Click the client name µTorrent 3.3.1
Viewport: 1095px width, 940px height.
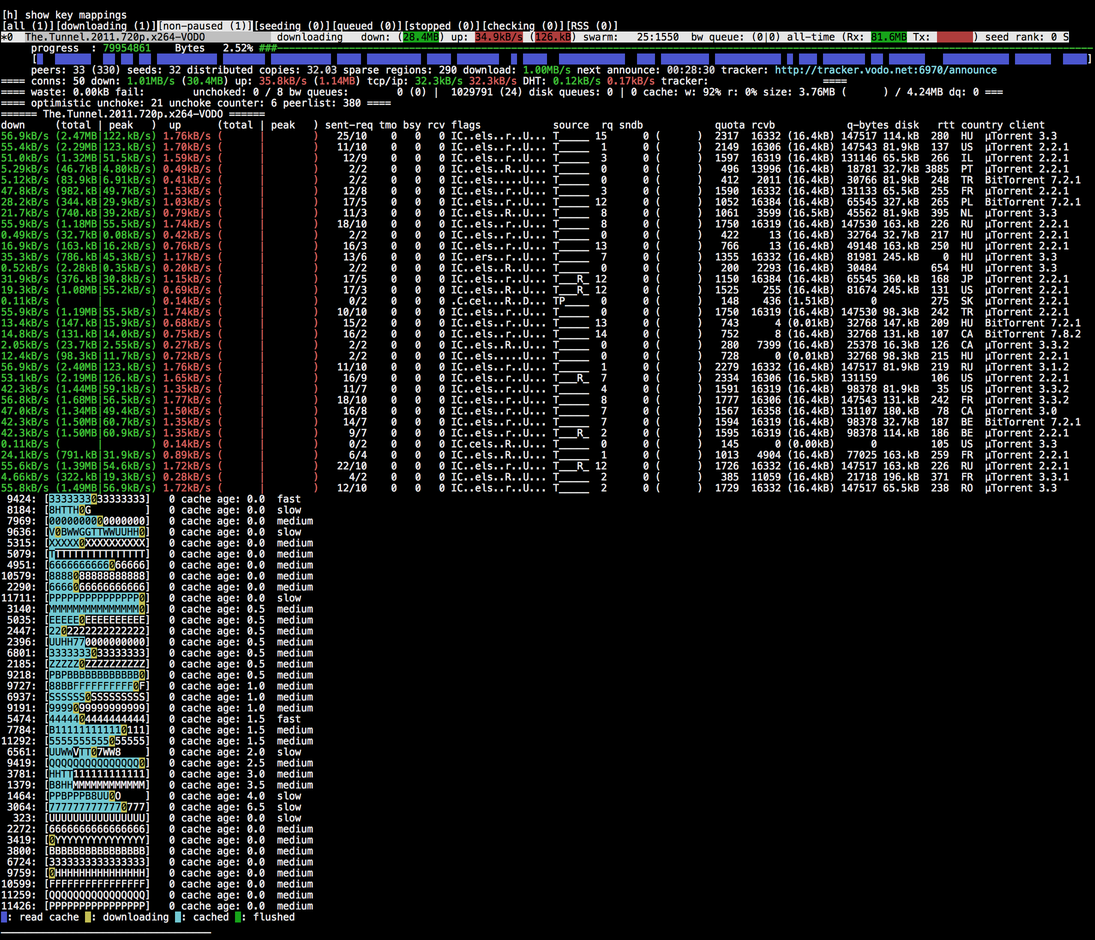tap(1027, 477)
